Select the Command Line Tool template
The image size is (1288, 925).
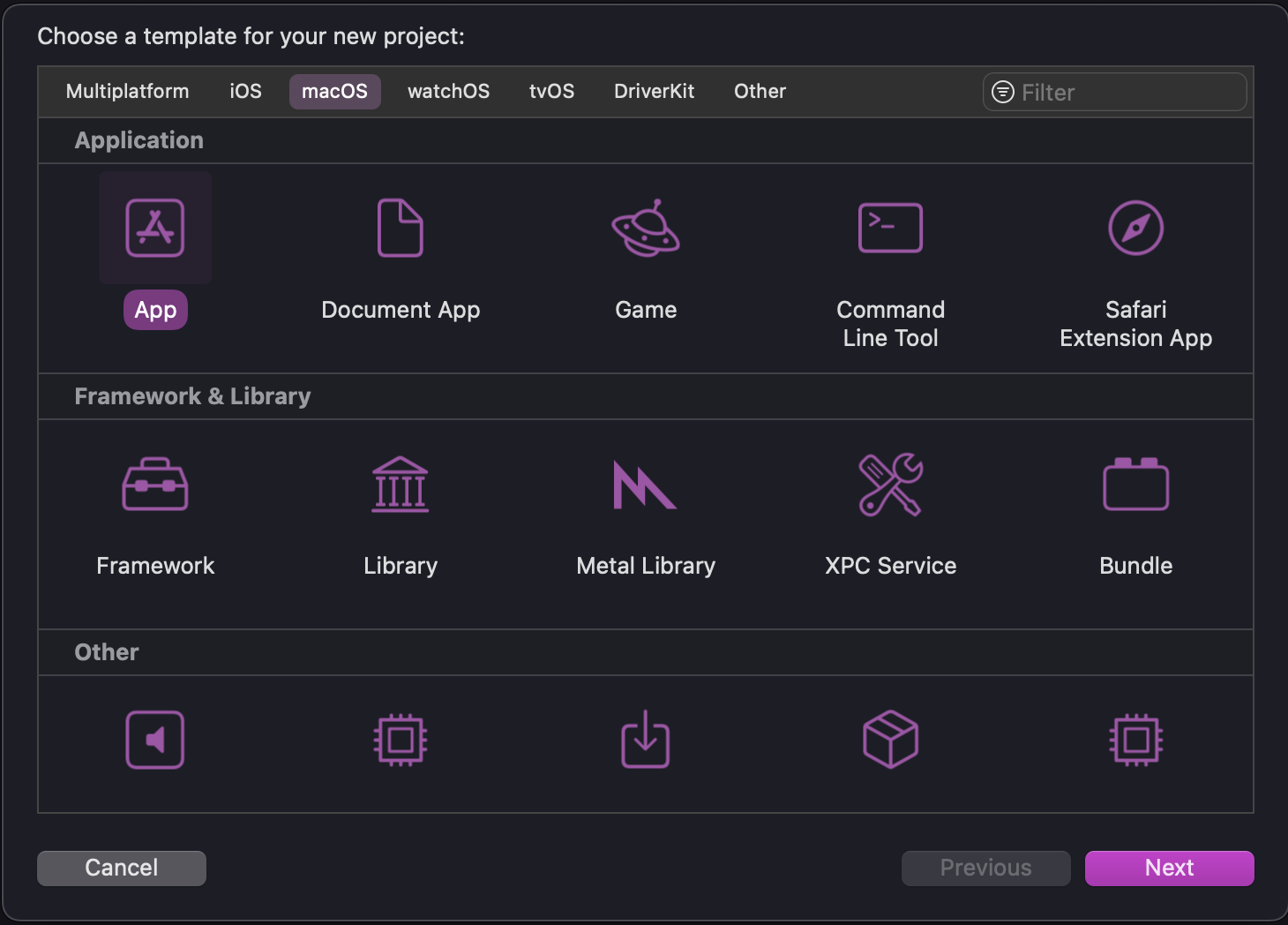click(x=891, y=228)
